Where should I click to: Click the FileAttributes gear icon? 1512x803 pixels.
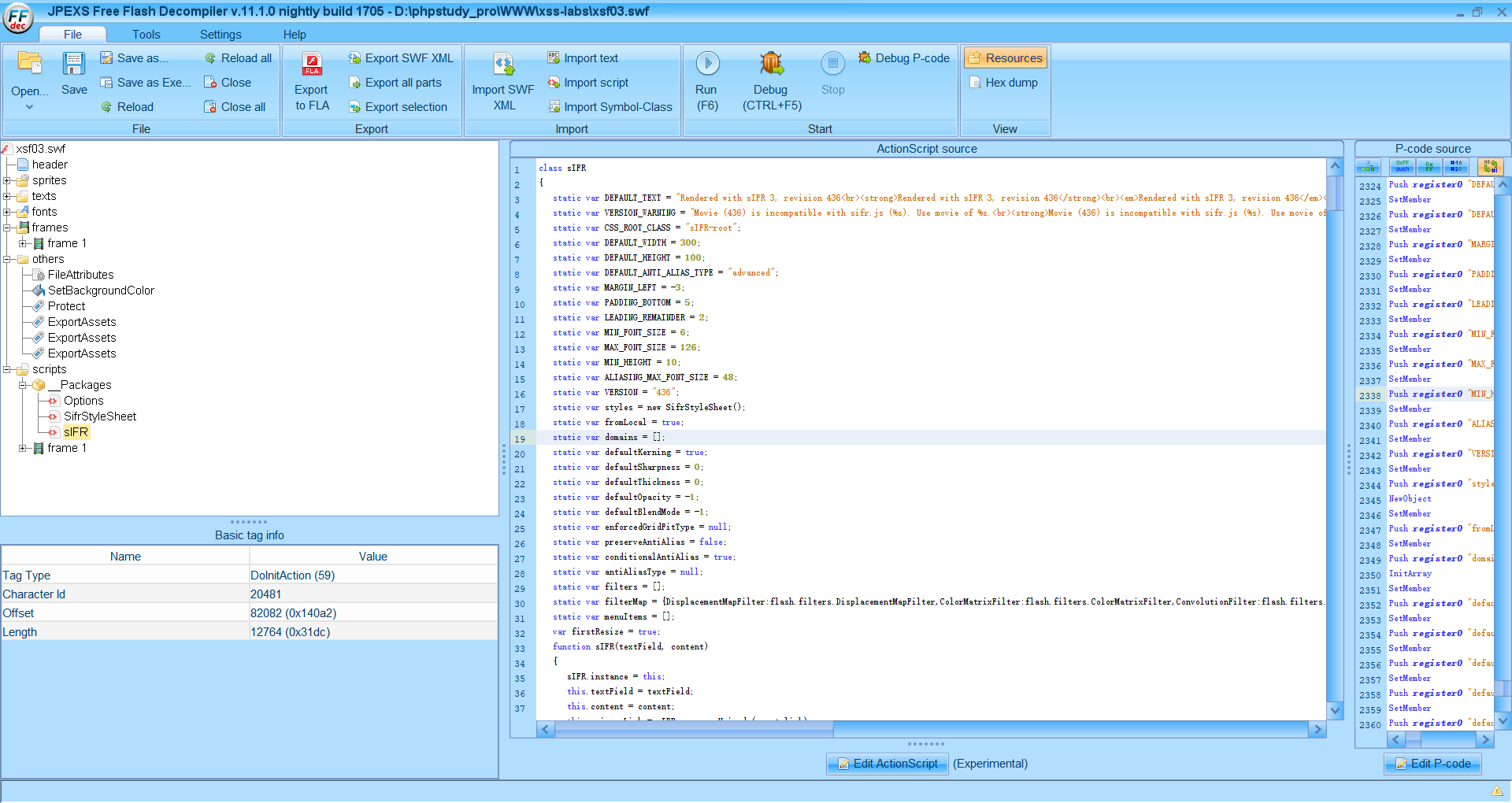[39, 274]
